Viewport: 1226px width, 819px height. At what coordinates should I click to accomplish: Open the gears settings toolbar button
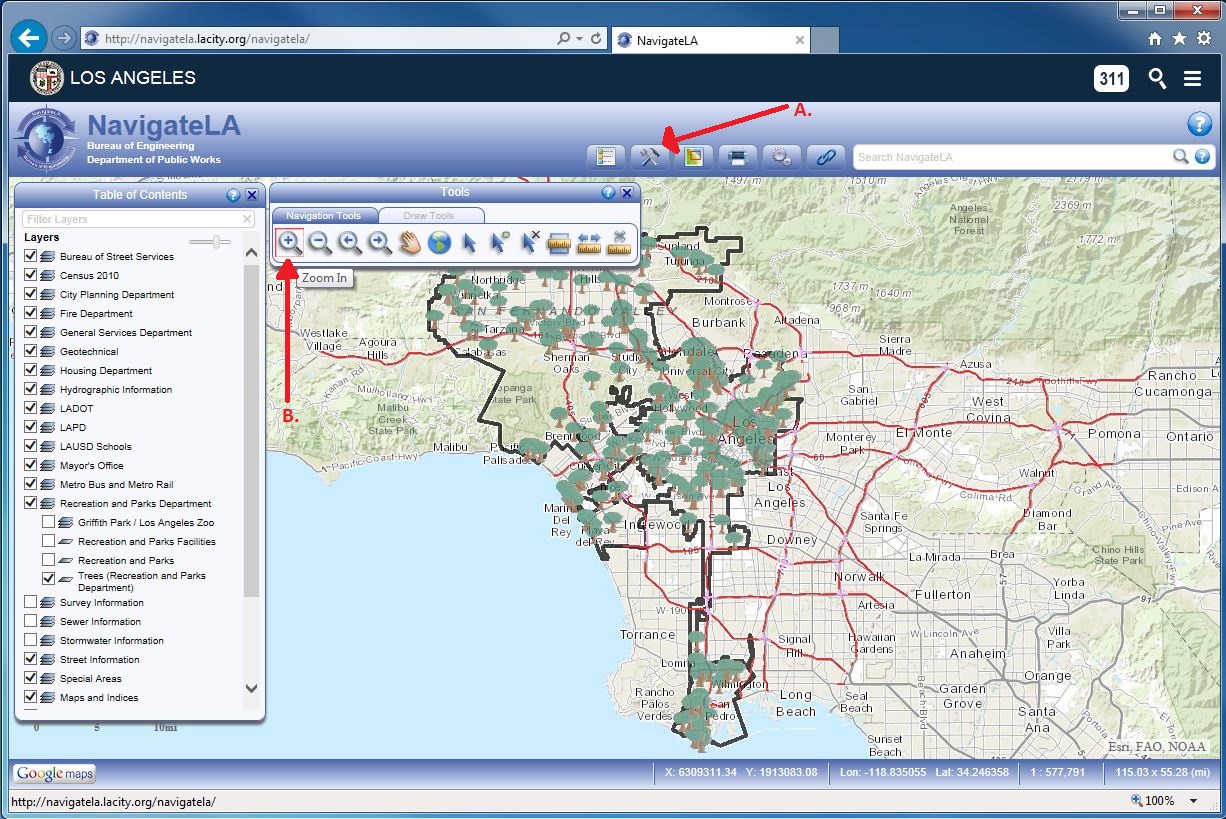781,157
